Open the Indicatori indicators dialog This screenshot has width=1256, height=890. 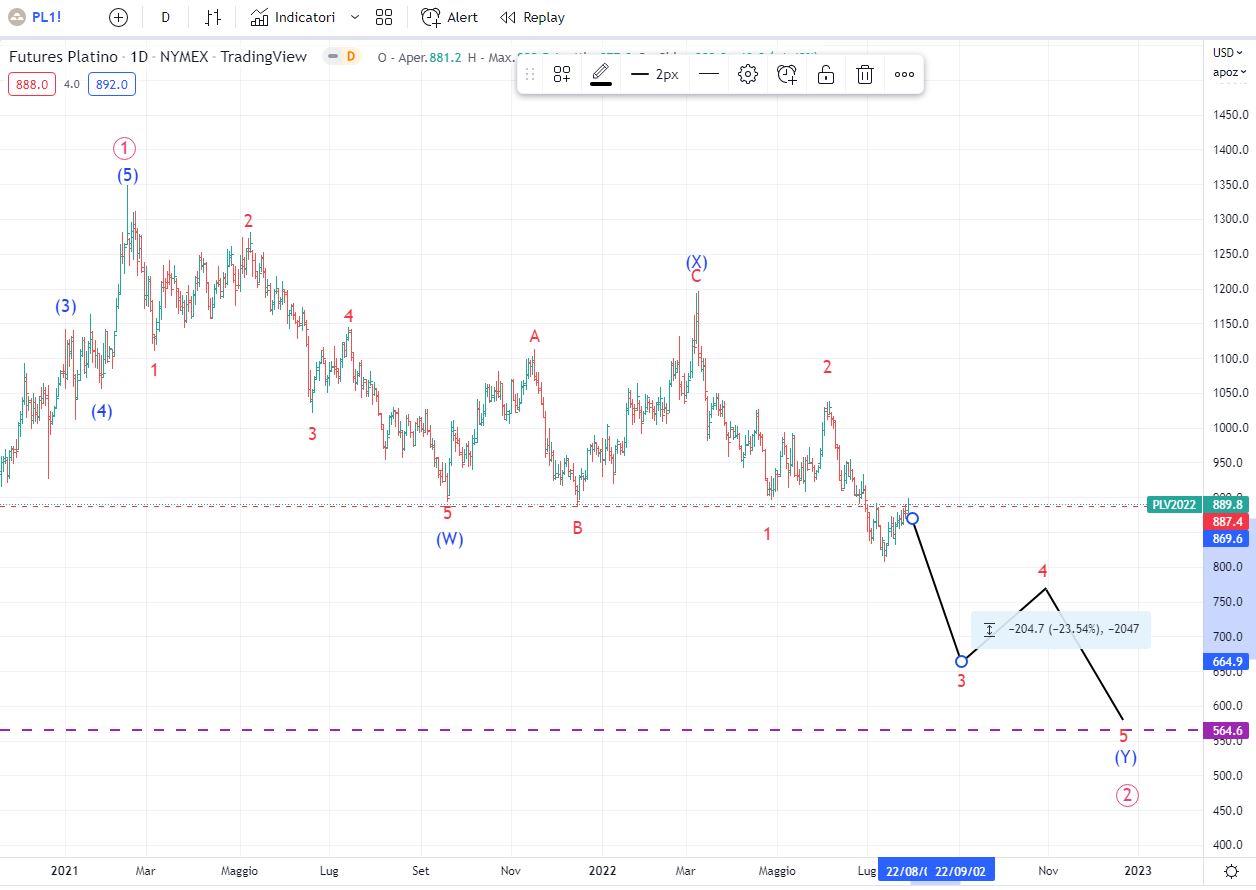[292, 17]
